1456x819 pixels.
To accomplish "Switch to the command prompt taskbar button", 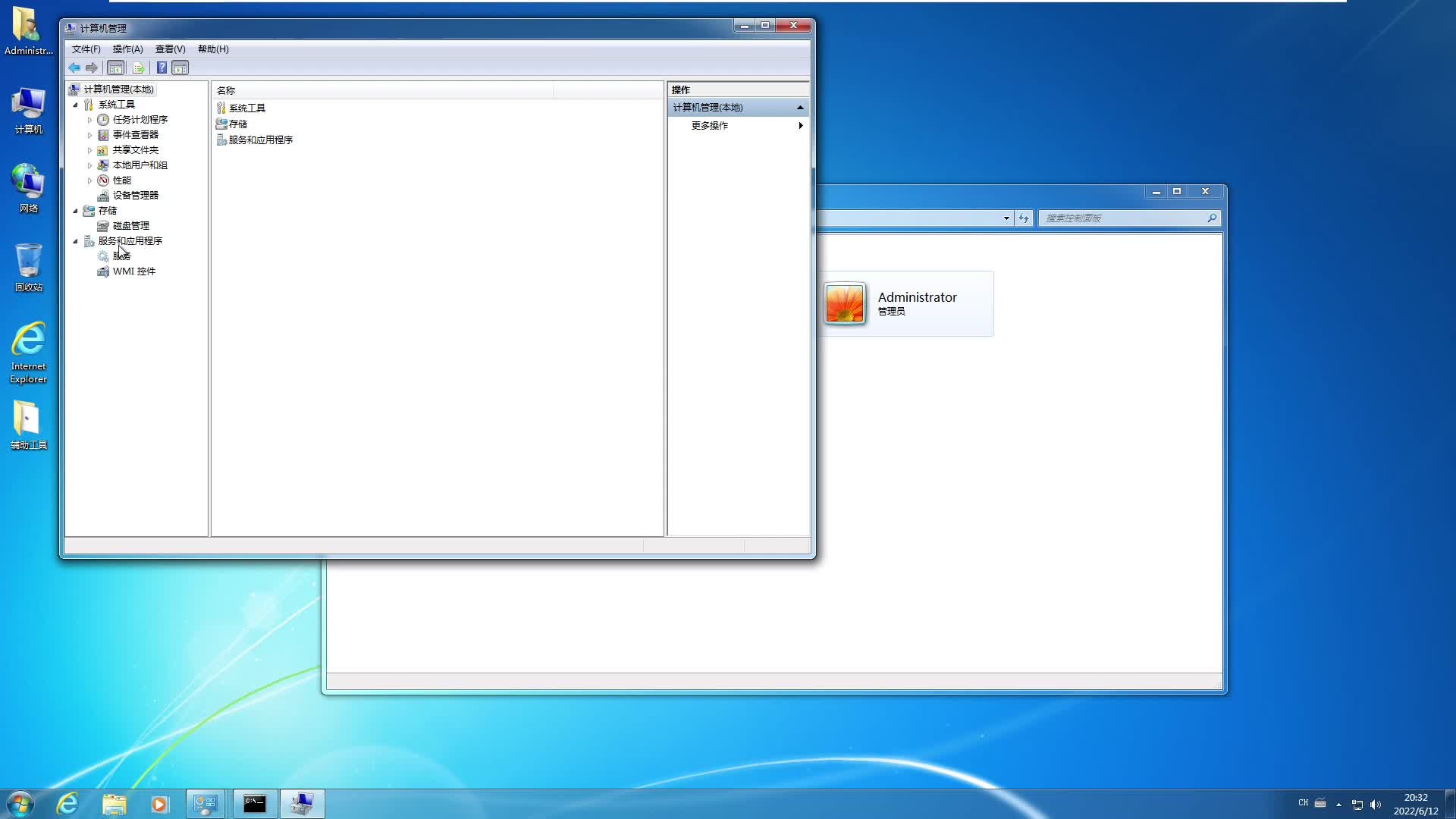I will click(255, 804).
